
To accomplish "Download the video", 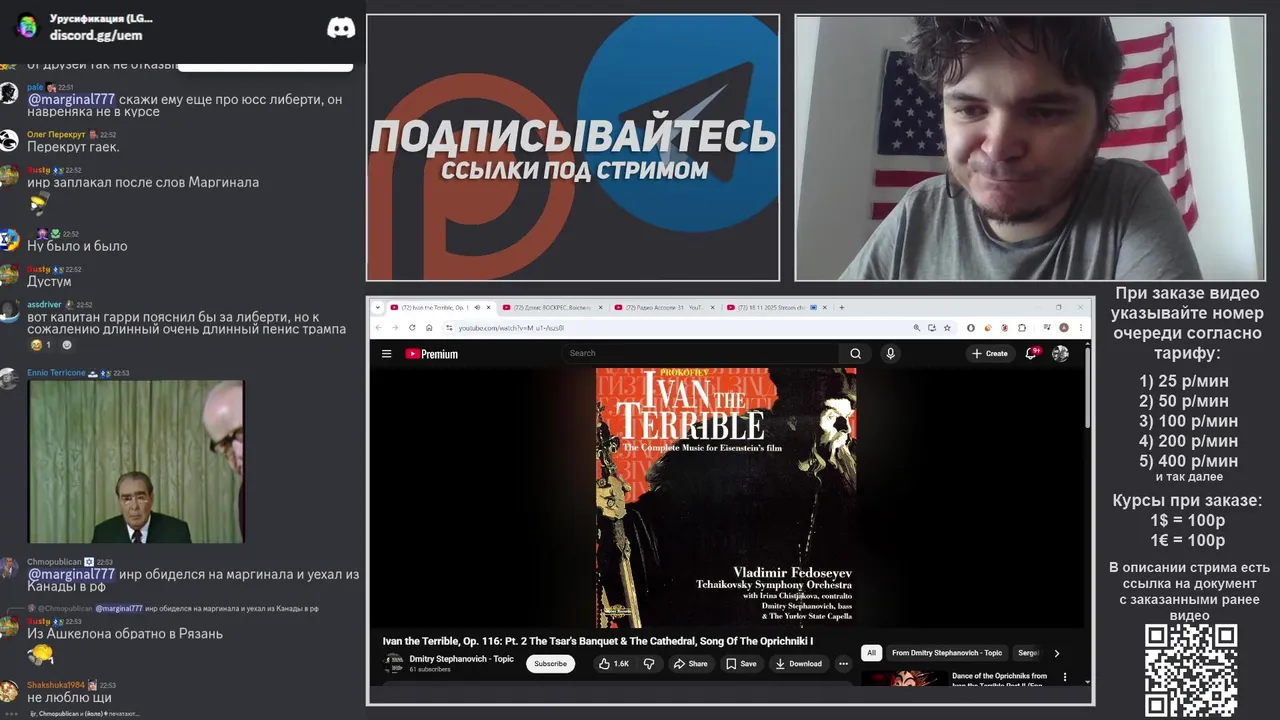I will pos(798,664).
